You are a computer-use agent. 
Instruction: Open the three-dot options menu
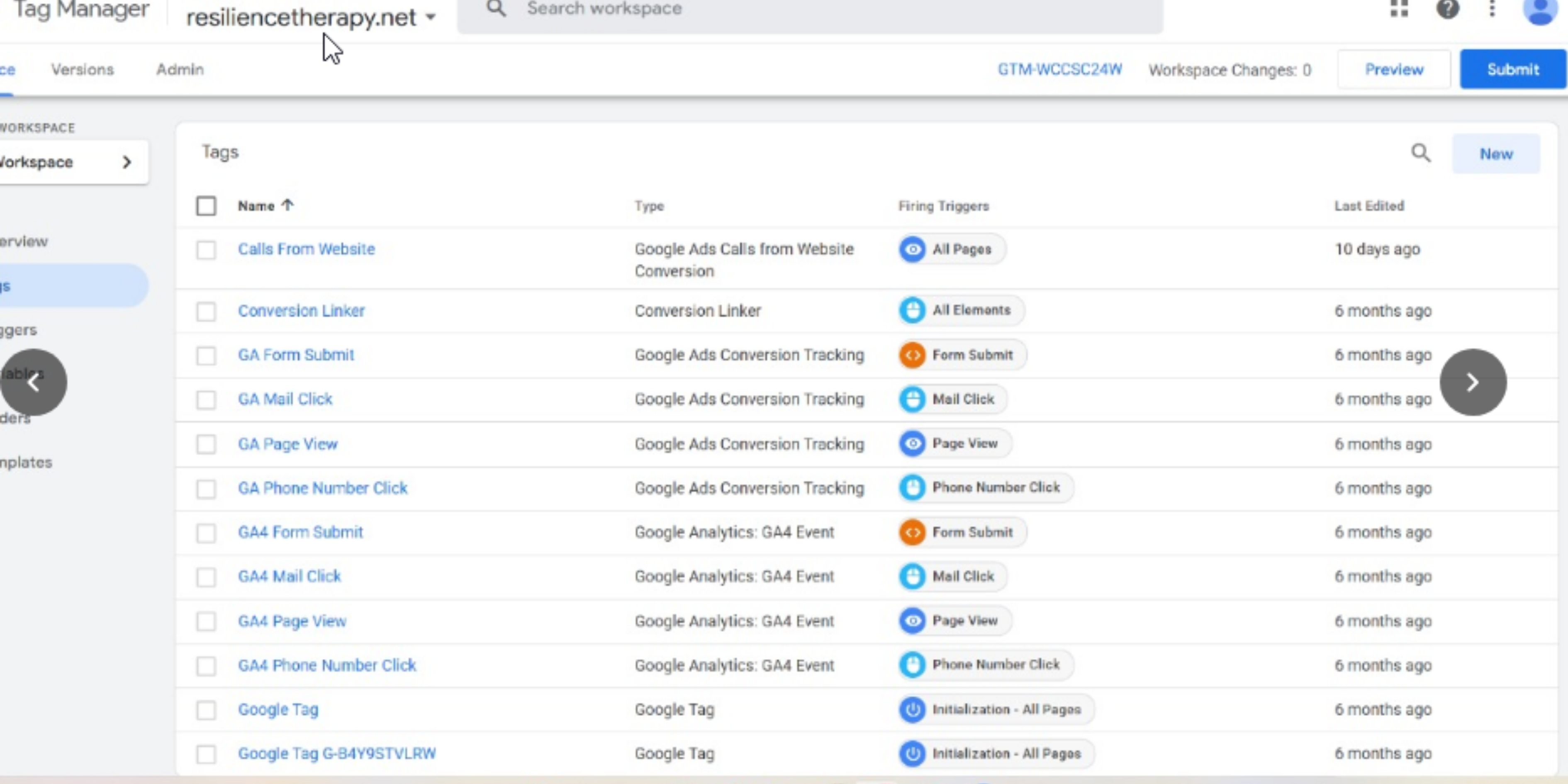tap(1492, 9)
